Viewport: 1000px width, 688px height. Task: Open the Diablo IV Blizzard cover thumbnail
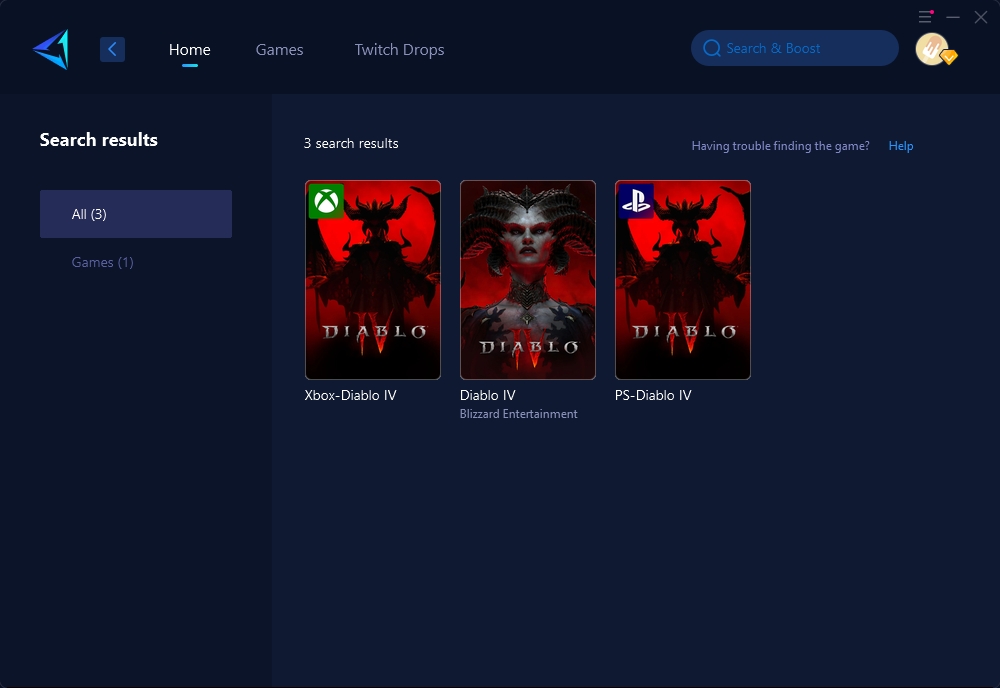(528, 280)
